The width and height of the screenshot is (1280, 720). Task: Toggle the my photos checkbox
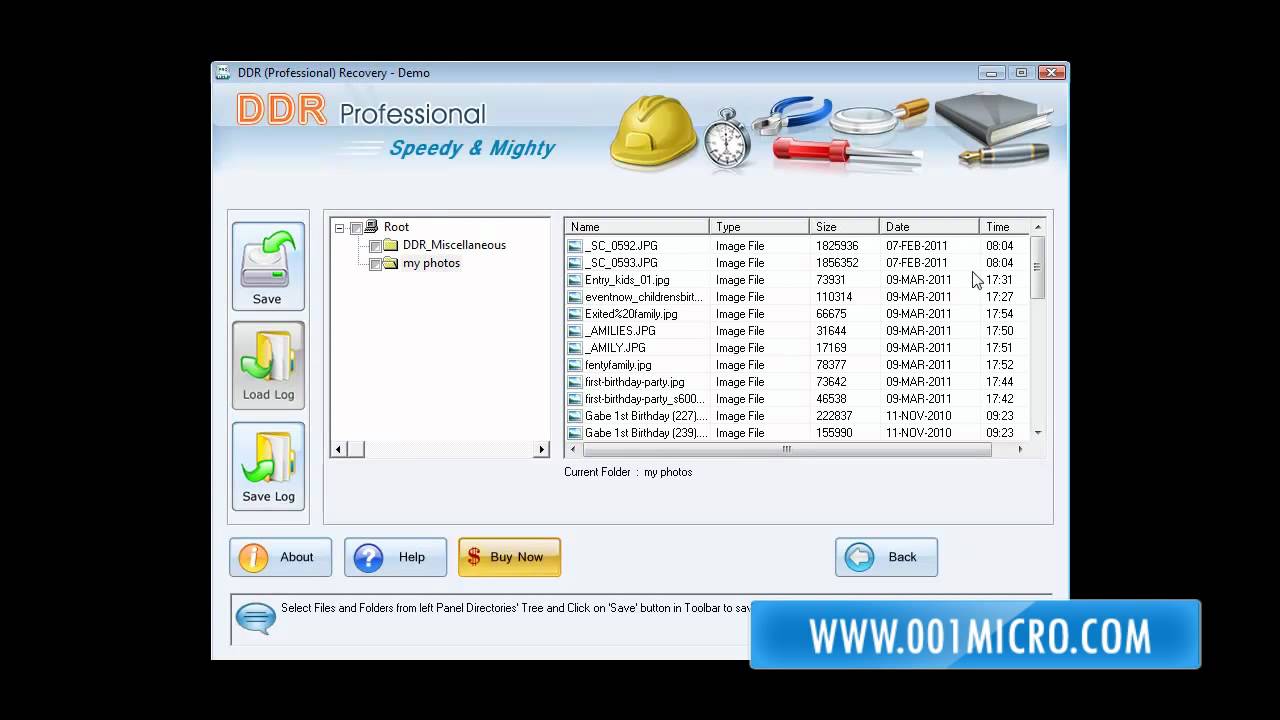(x=375, y=264)
